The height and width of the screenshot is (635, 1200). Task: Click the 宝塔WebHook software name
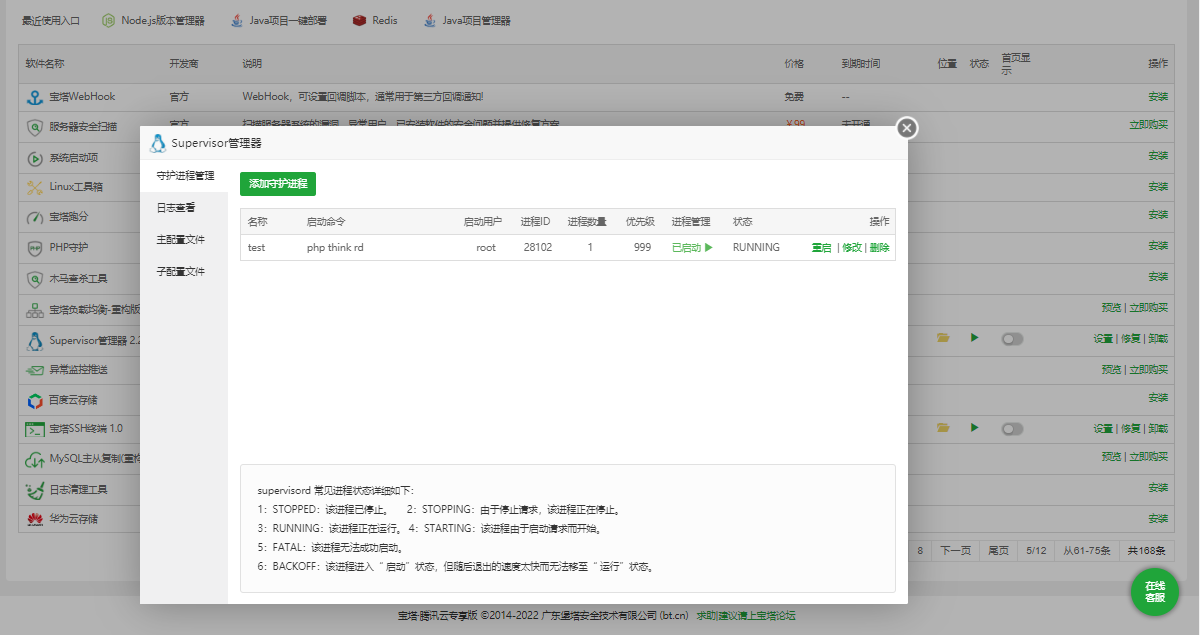pyautogui.click(x=82, y=97)
